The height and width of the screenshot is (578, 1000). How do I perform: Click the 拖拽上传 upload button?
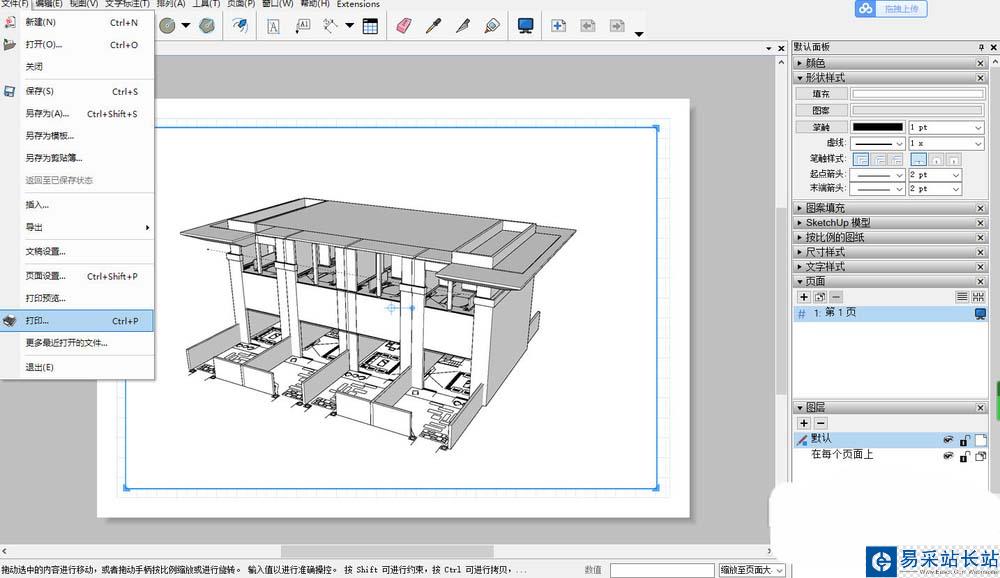coord(892,8)
